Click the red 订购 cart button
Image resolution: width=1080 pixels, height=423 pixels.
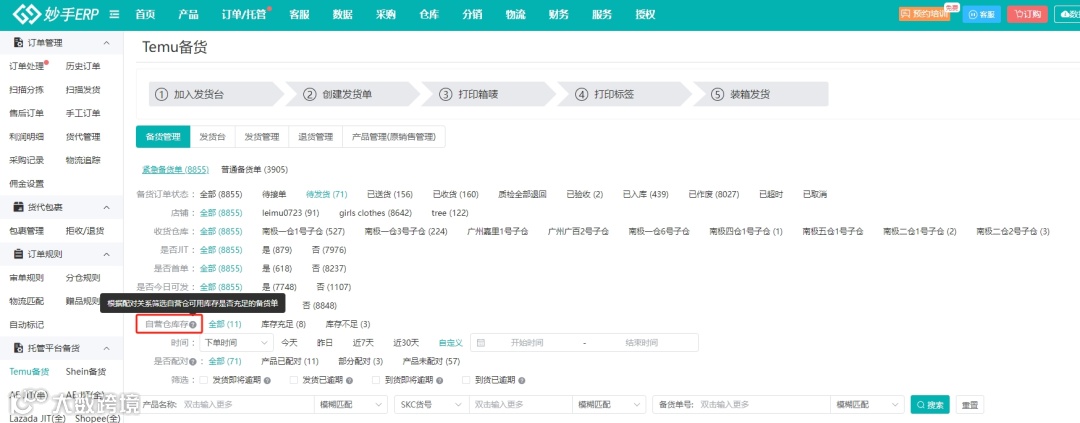click(x=1028, y=14)
